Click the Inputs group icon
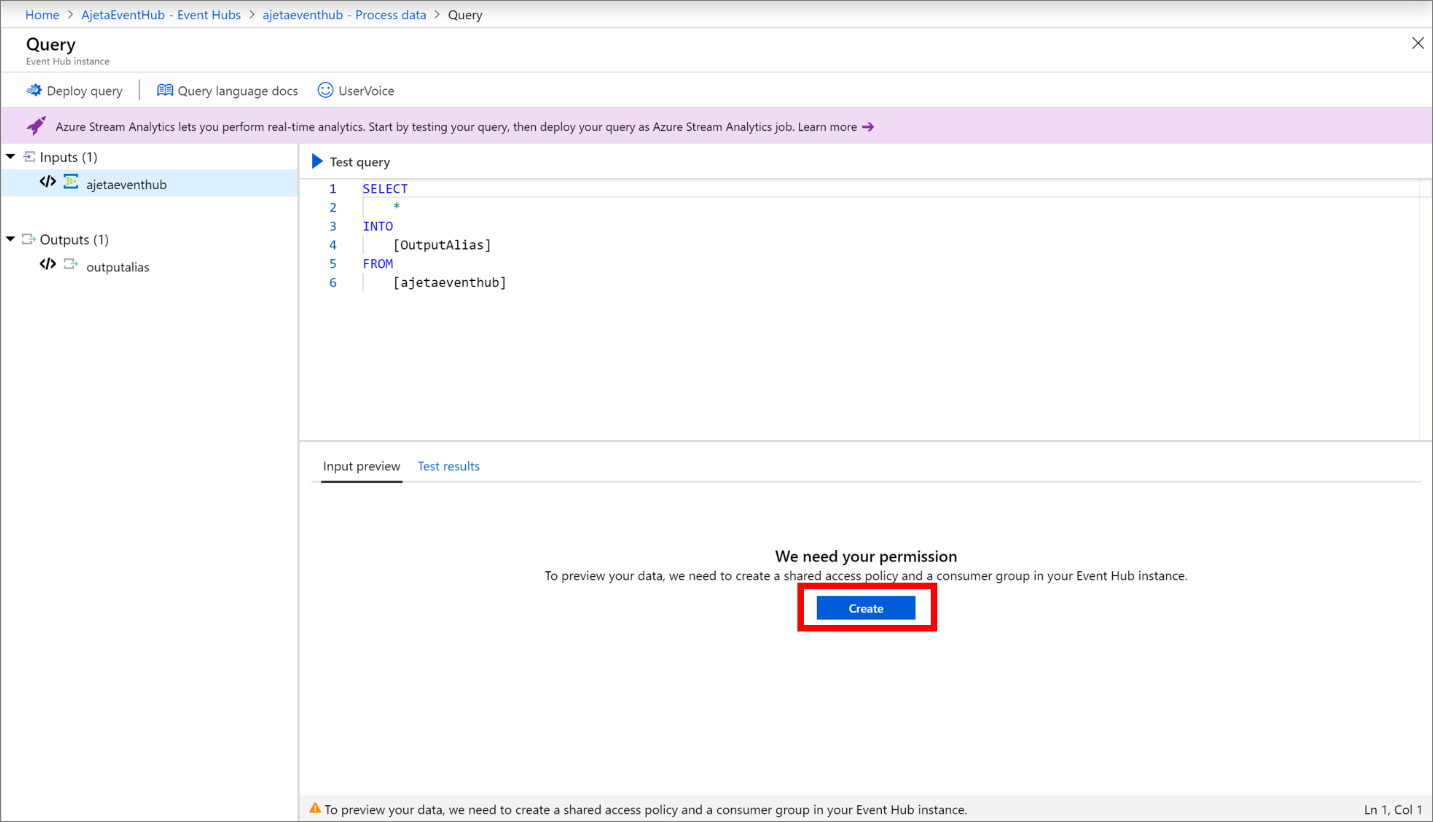 [x=29, y=157]
